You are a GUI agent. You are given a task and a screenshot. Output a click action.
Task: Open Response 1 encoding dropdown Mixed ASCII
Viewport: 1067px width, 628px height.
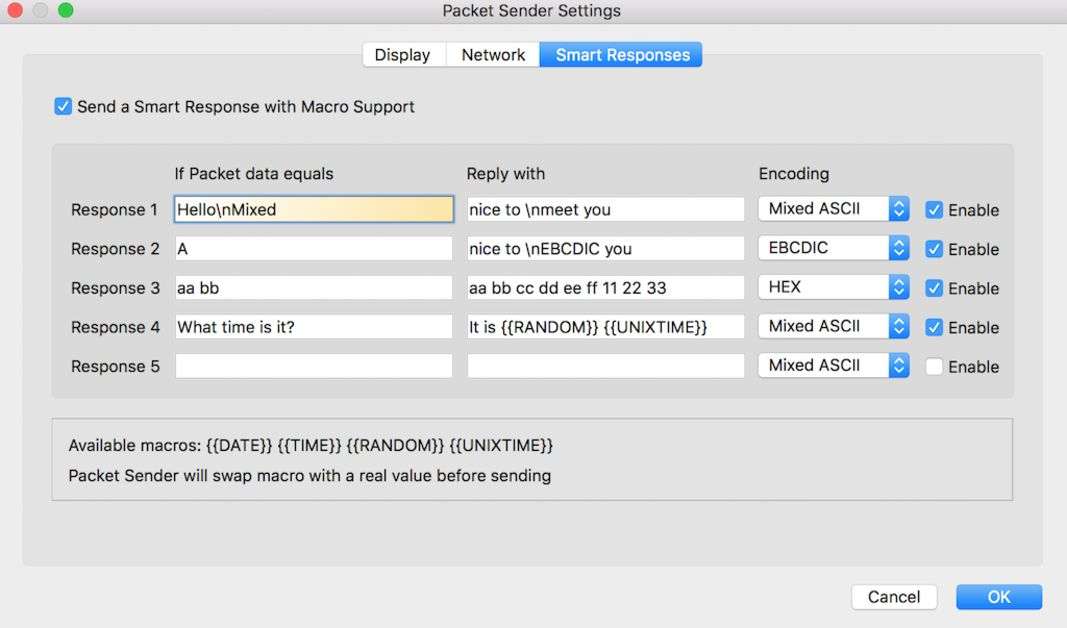(x=834, y=208)
